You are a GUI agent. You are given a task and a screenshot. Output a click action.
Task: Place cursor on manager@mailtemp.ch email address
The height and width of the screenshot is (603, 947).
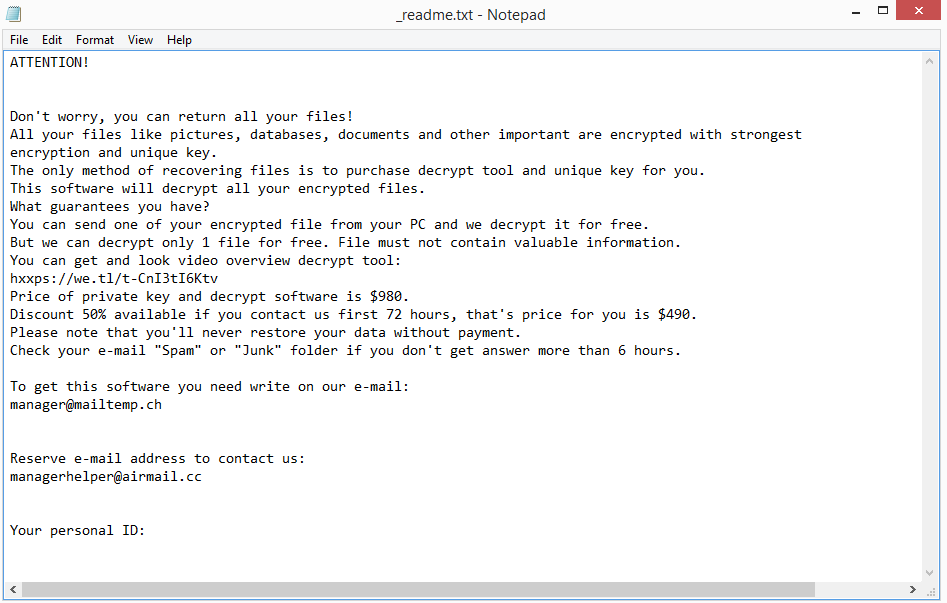[86, 405]
